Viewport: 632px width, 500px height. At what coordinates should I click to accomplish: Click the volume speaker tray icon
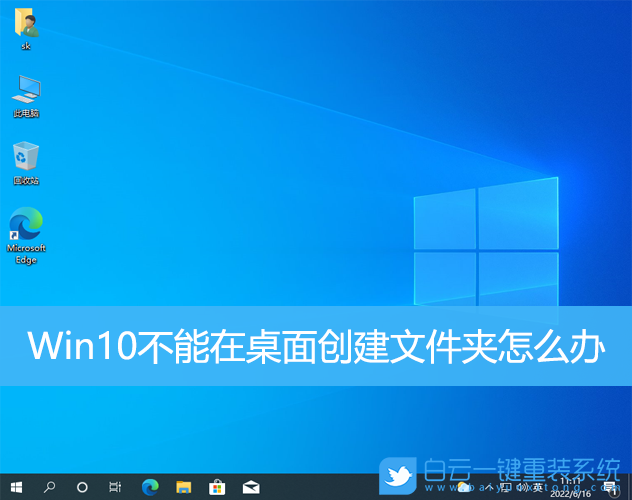tap(521, 488)
